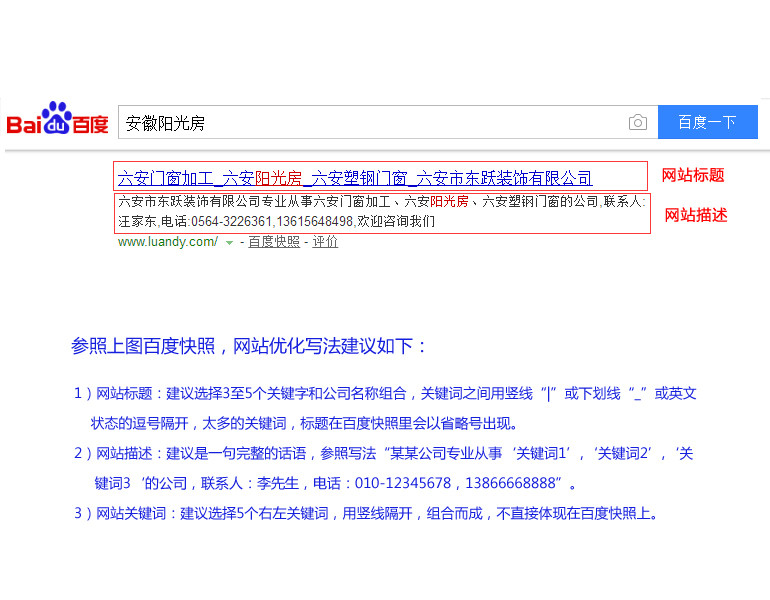Open the 六安门窗加工 result title link

(355, 178)
